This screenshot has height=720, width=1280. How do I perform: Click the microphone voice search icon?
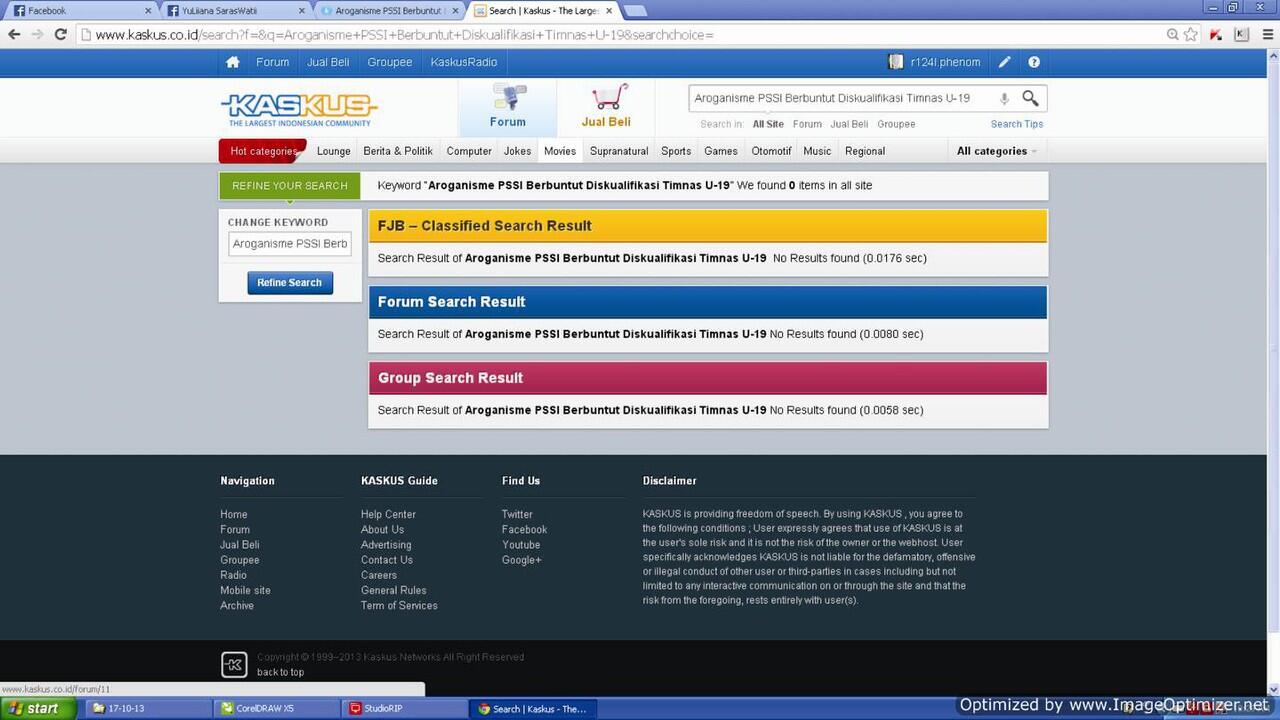[1004, 98]
